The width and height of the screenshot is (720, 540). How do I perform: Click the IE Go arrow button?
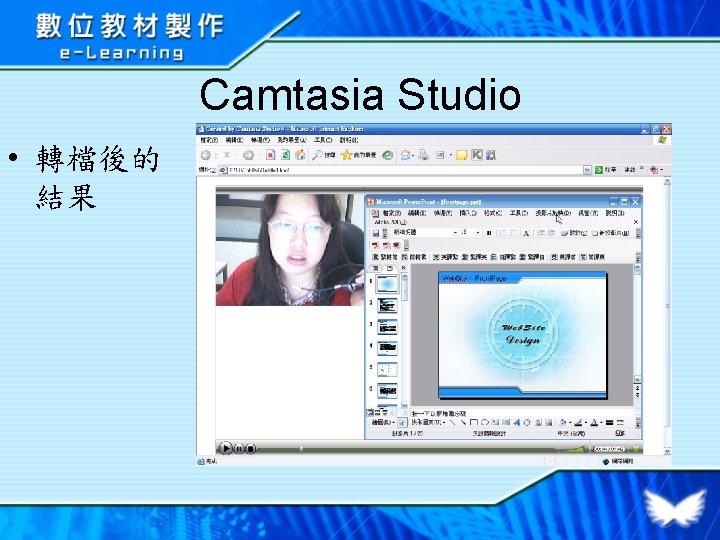pyautogui.click(x=599, y=170)
